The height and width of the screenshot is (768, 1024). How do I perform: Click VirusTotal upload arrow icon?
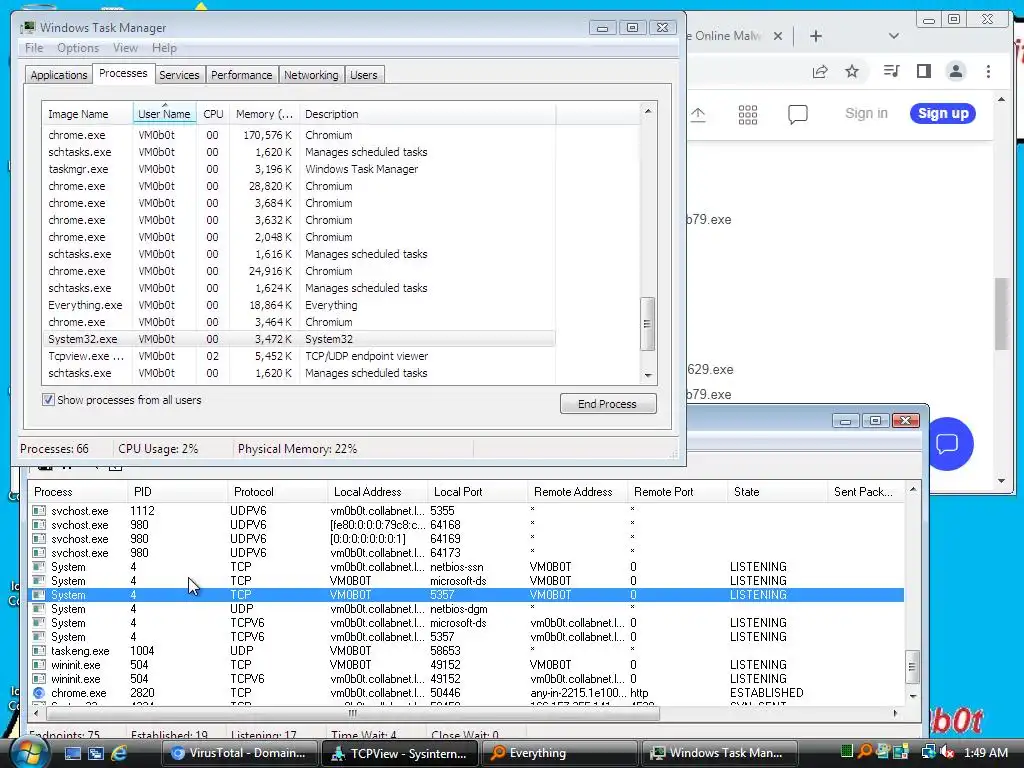tap(698, 115)
